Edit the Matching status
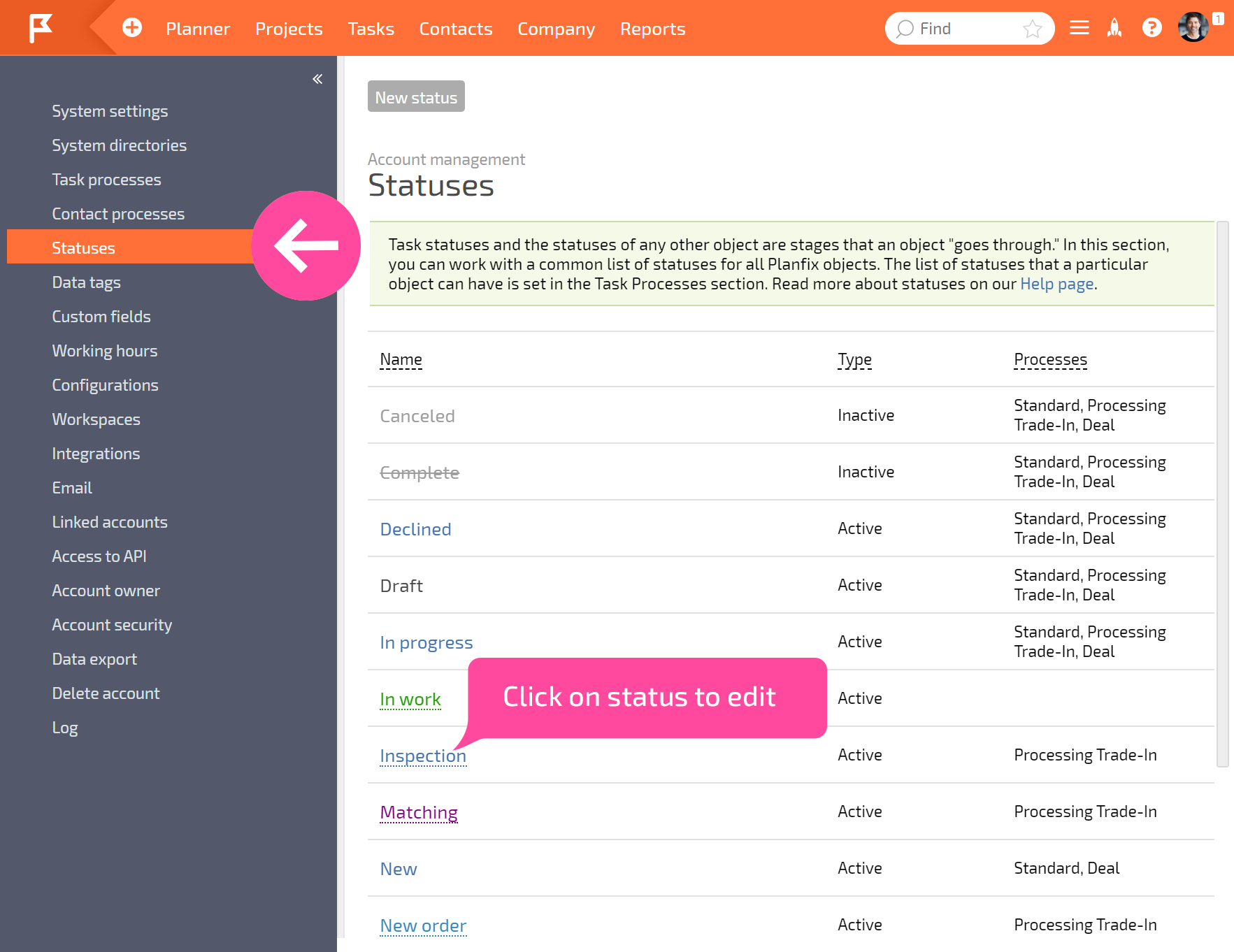 tap(419, 812)
